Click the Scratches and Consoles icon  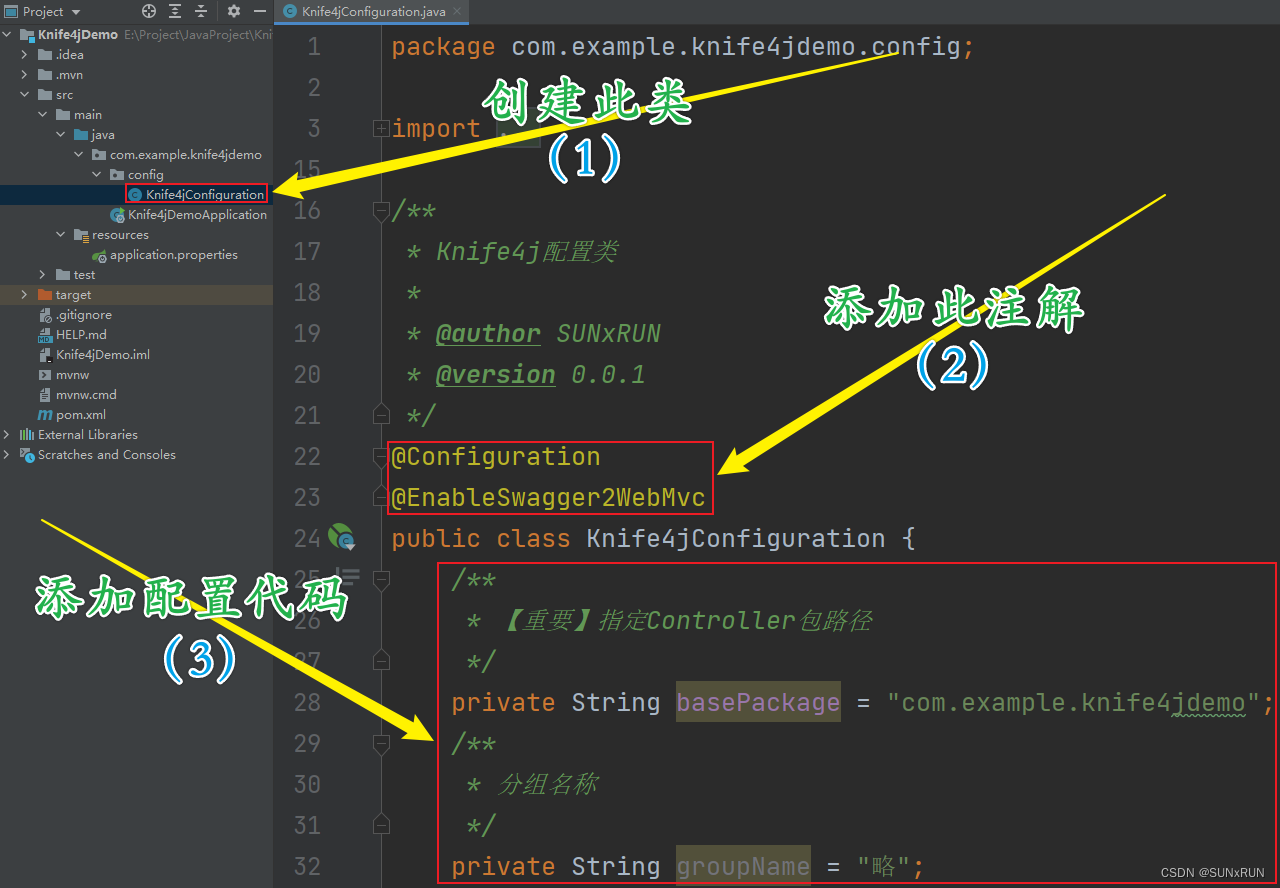27,455
